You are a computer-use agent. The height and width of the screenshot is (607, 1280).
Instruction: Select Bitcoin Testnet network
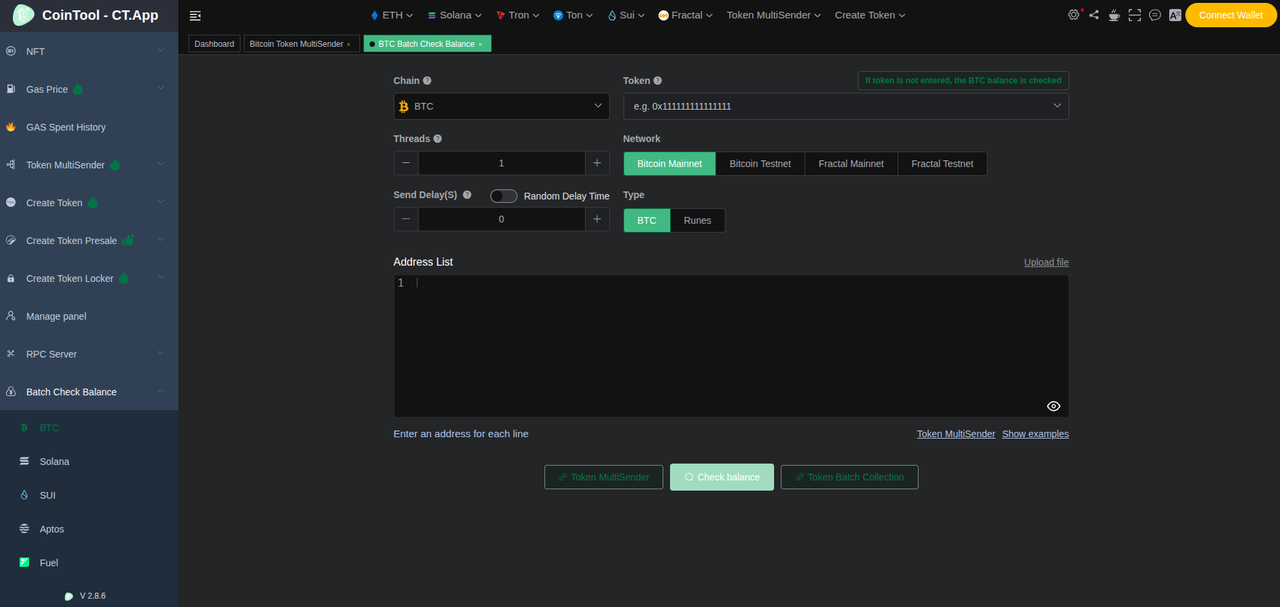[x=760, y=163]
